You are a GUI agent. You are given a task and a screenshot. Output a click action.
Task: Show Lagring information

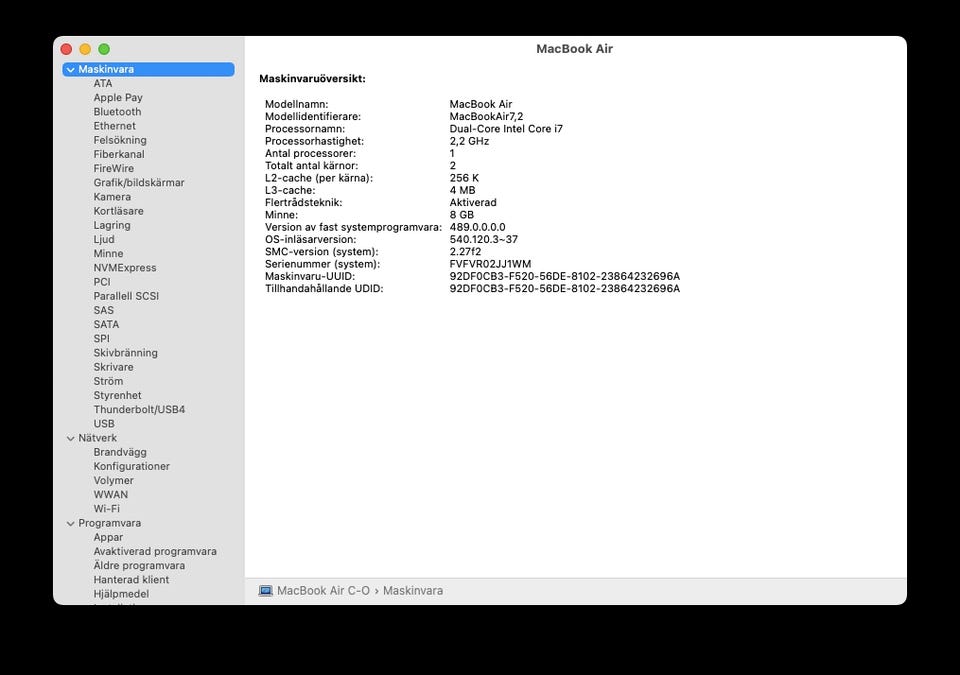112,225
